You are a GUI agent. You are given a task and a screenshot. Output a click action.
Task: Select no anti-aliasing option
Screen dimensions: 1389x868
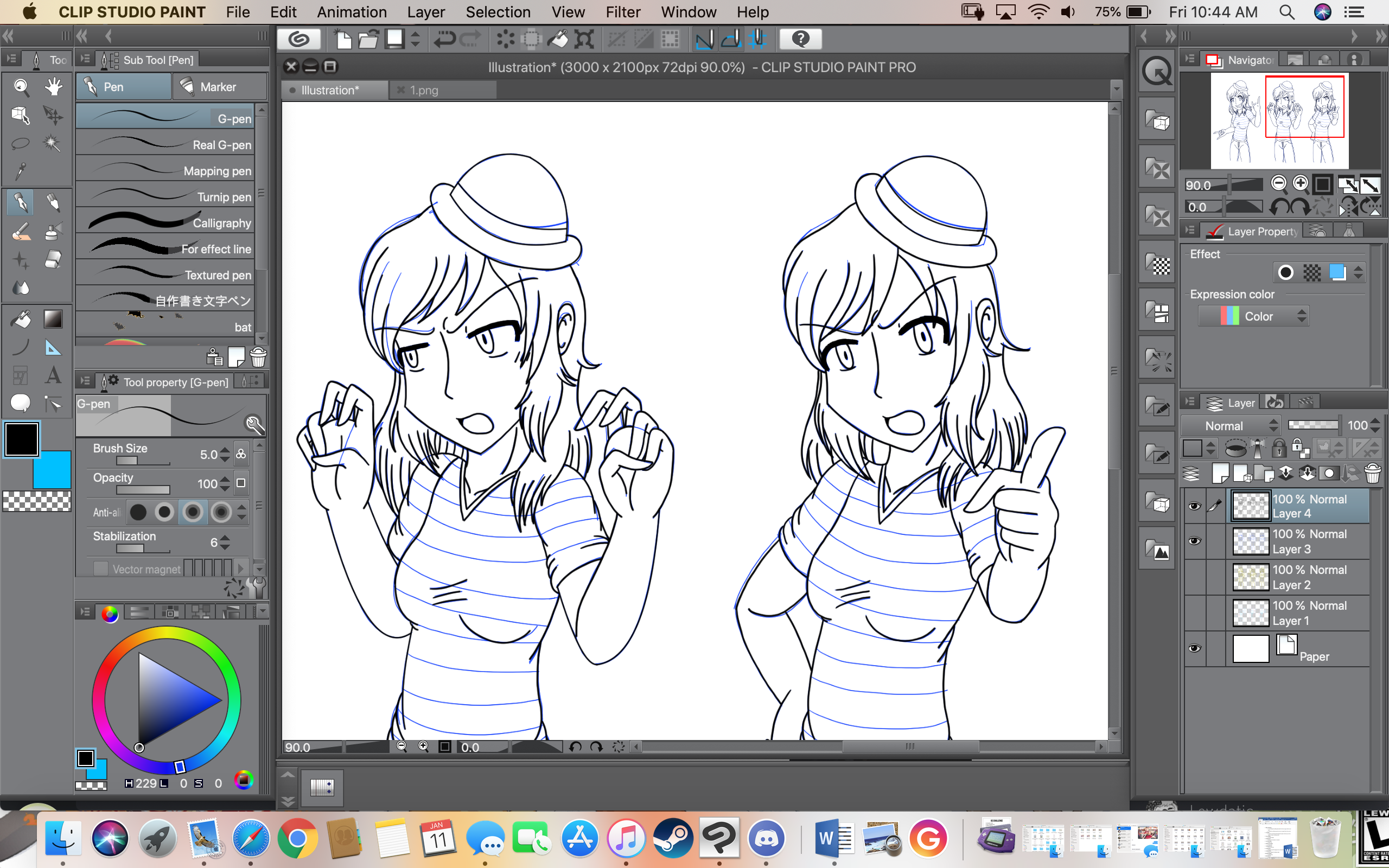tap(138, 512)
